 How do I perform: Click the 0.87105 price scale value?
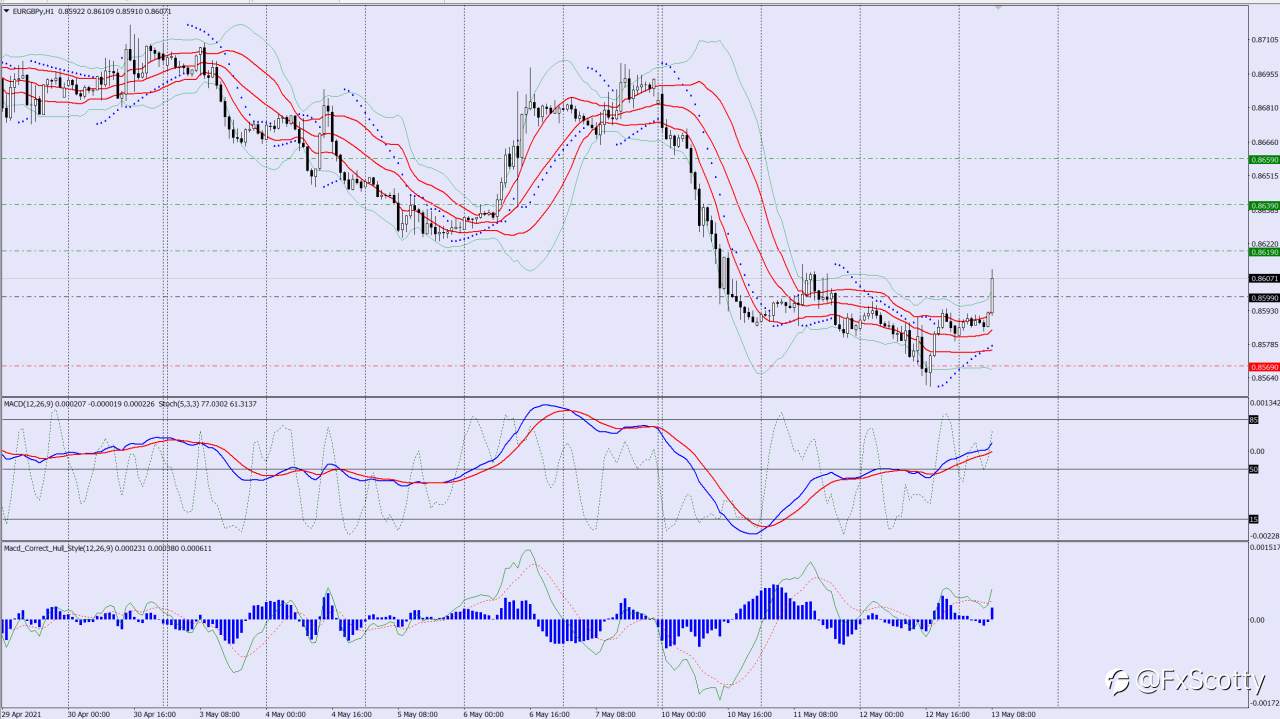(1264, 41)
